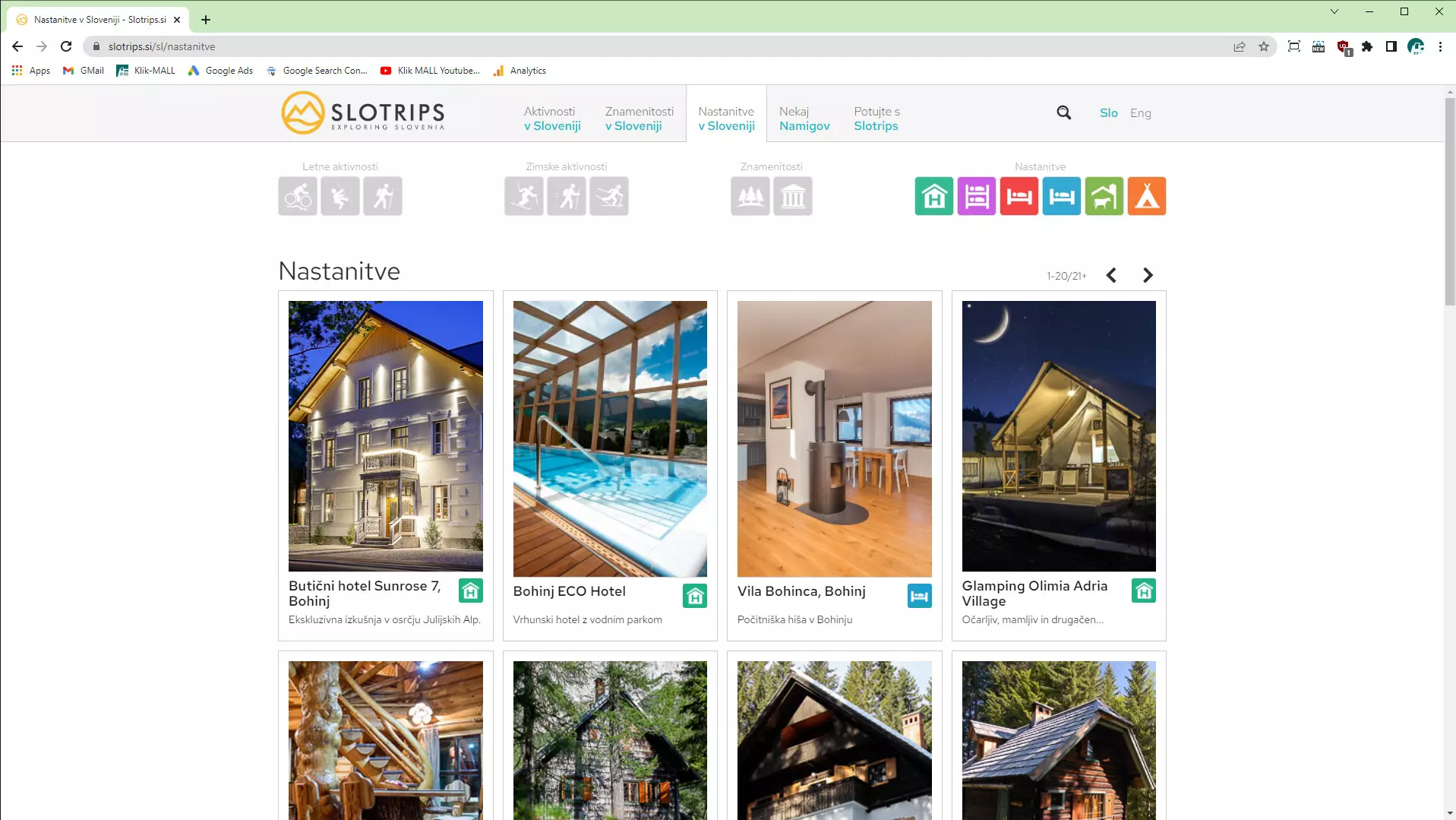
Task: Open Chrome's three-dot menu
Action: coord(1440,46)
